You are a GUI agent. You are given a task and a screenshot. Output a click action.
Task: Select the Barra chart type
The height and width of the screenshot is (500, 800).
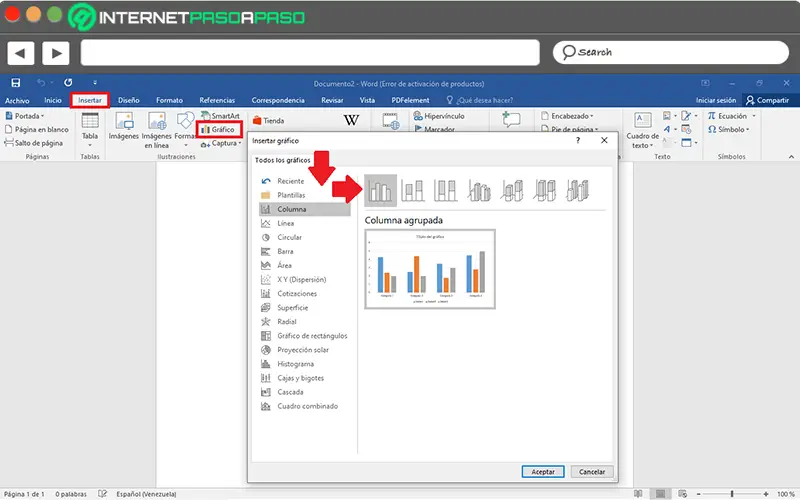[304, 252]
